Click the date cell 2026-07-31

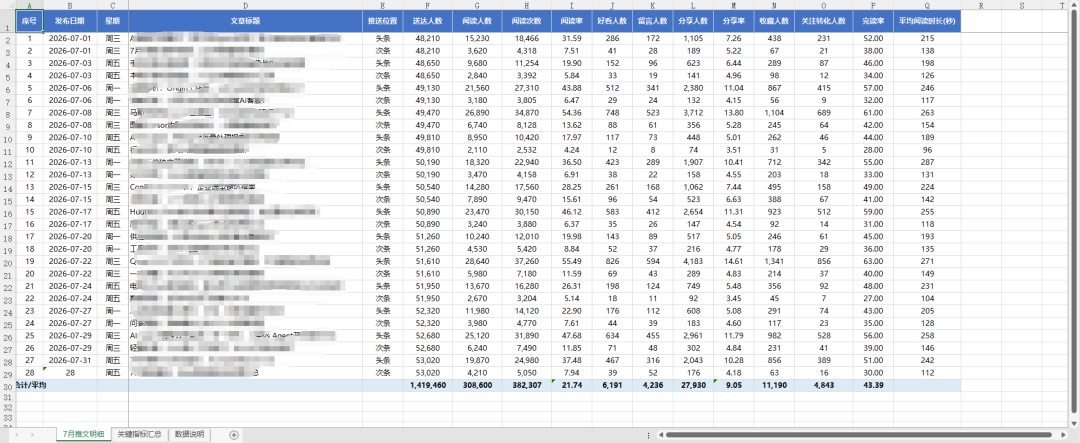pyautogui.click(x=70, y=361)
